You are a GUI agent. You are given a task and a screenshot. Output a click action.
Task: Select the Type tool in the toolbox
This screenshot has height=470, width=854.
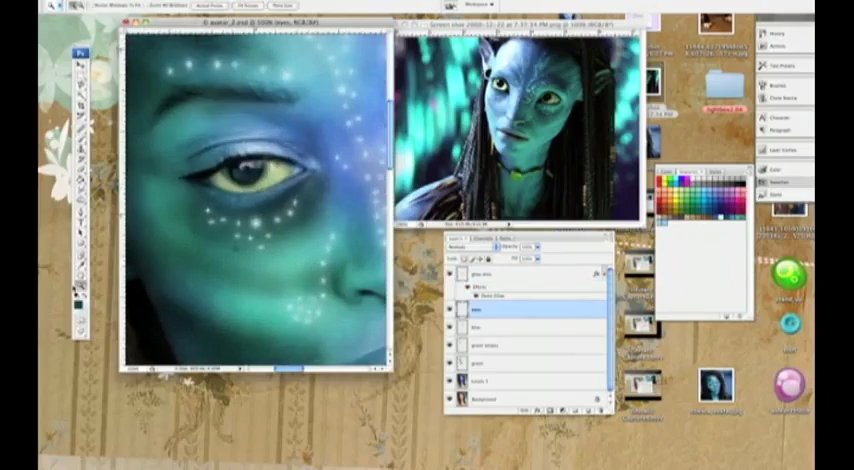[x=81, y=222]
